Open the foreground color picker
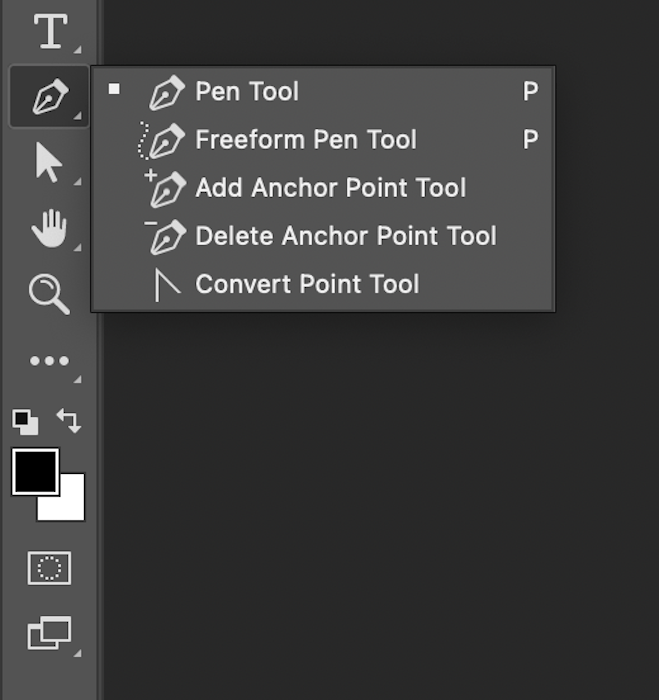The image size is (659, 700). [33, 470]
